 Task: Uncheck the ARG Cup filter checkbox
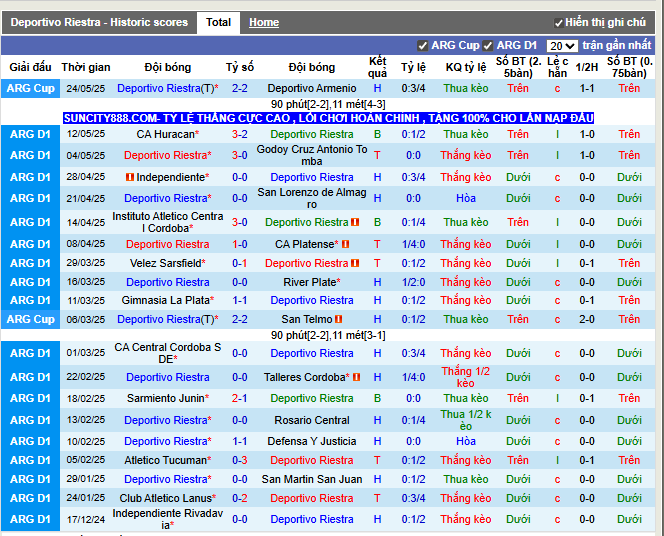pyautogui.click(x=422, y=45)
